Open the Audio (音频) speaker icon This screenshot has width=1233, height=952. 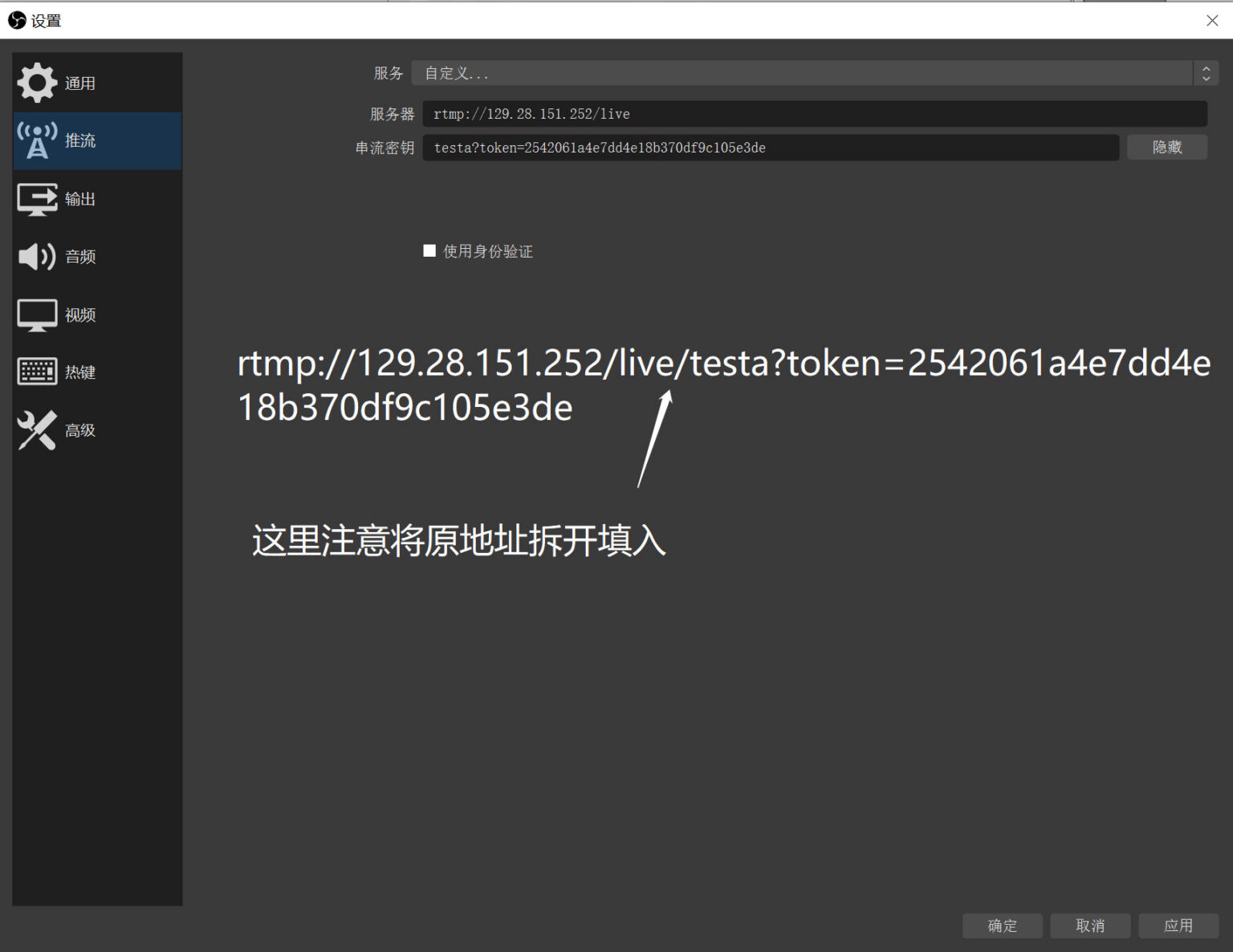37,257
